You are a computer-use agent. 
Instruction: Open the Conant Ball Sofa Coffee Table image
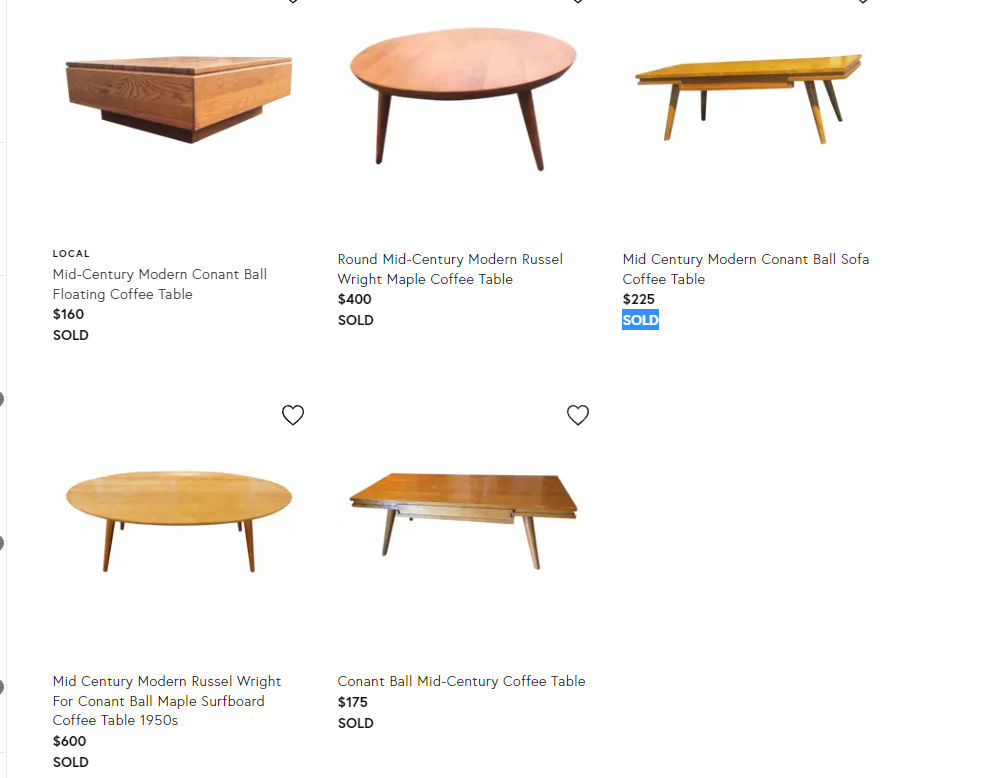(x=748, y=97)
